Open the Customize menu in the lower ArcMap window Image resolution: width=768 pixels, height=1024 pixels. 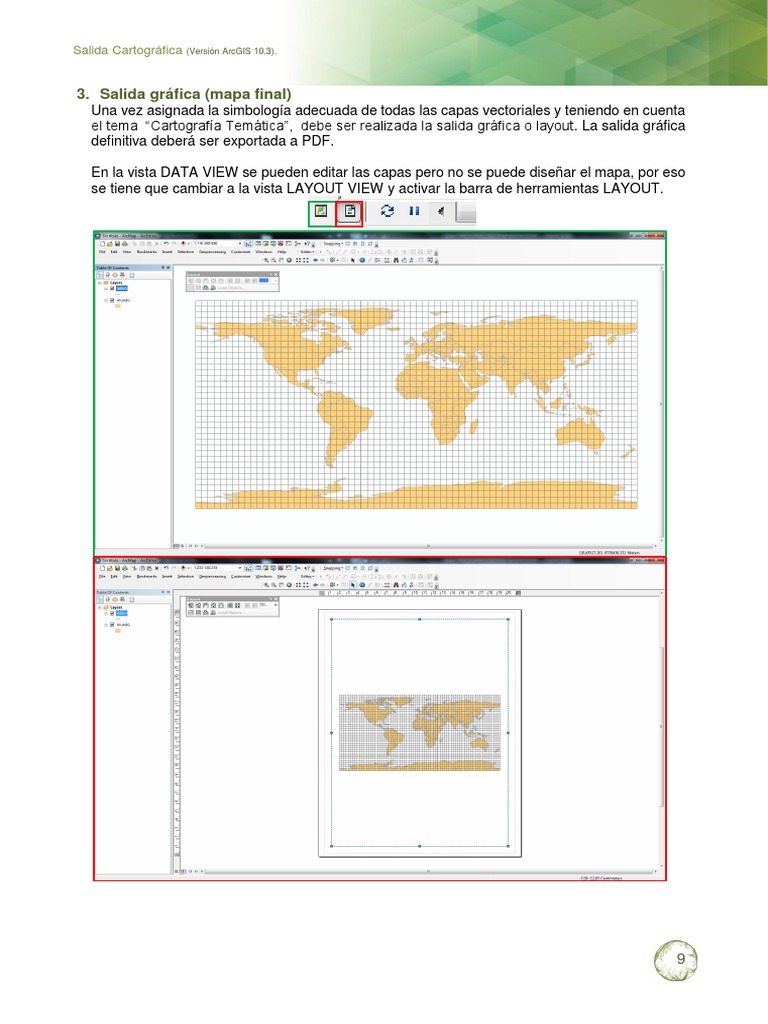click(x=240, y=577)
